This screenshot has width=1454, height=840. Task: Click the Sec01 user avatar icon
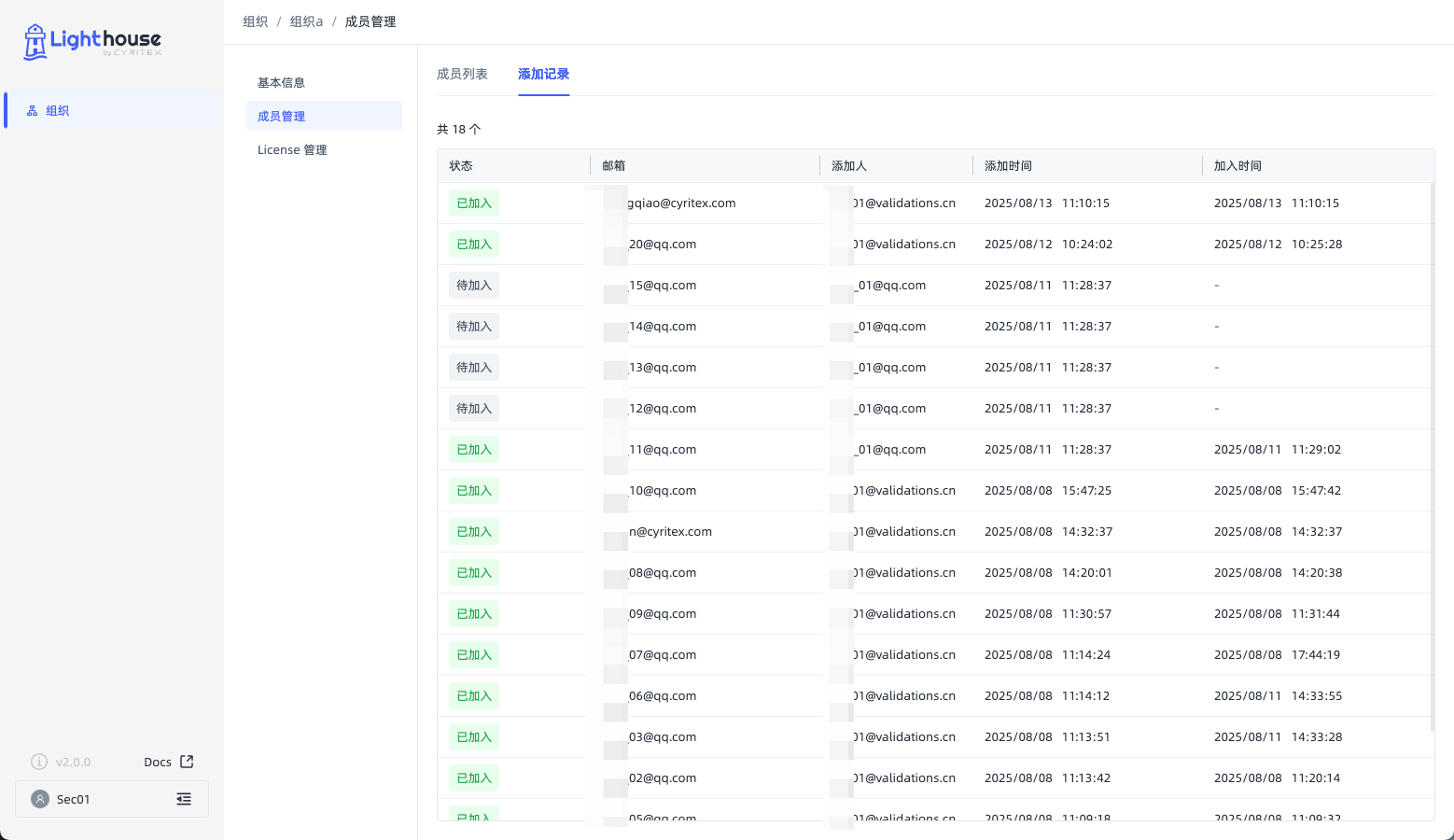pos(40,799)
